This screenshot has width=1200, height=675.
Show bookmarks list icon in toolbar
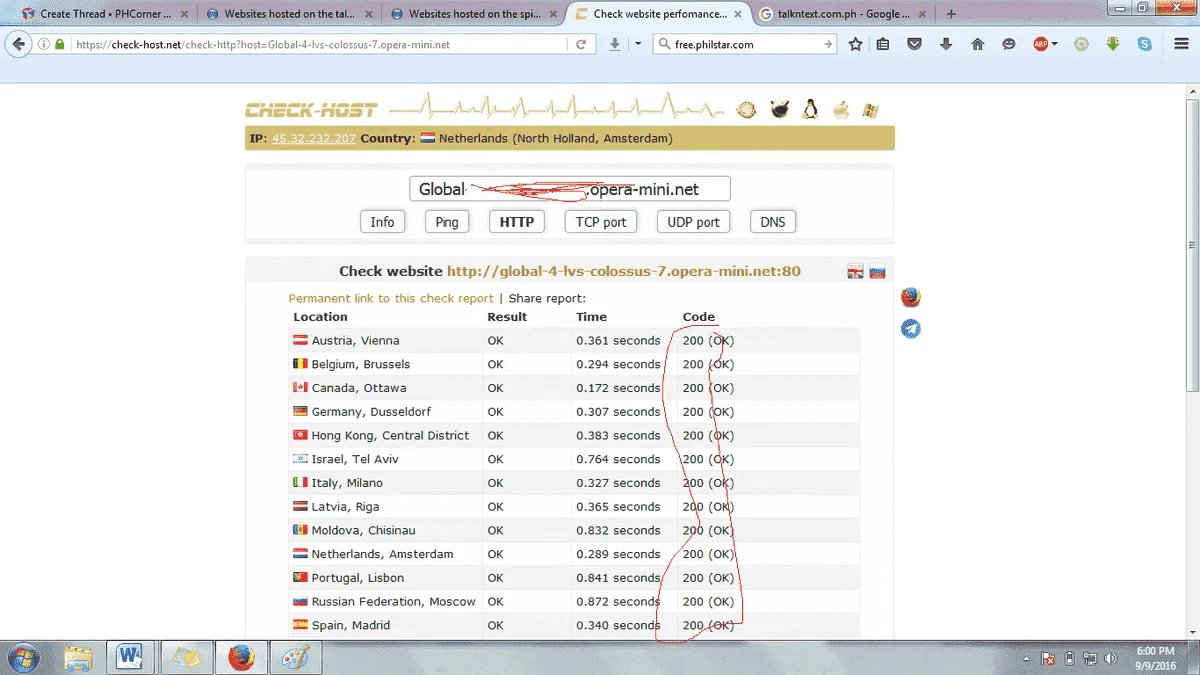(x=883, y=44)
